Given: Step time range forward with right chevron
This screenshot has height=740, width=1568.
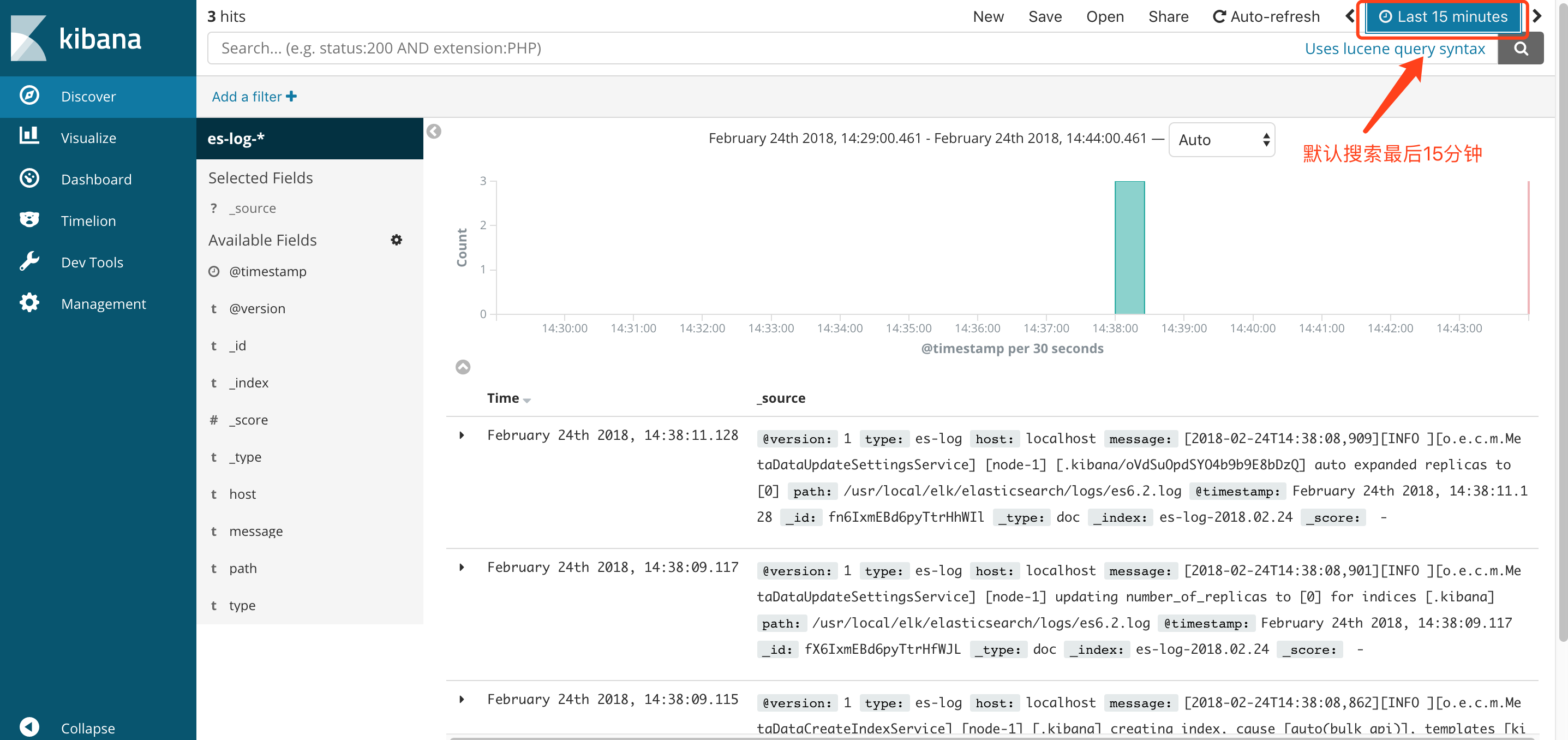Looking at the screenshot, I should coord(1536,16).
